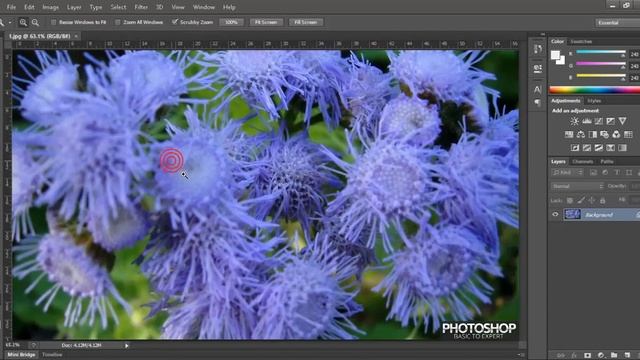Open the Essentials workspace dropdown
Screen dimensions: 640x360
click(x=617, y=22)
